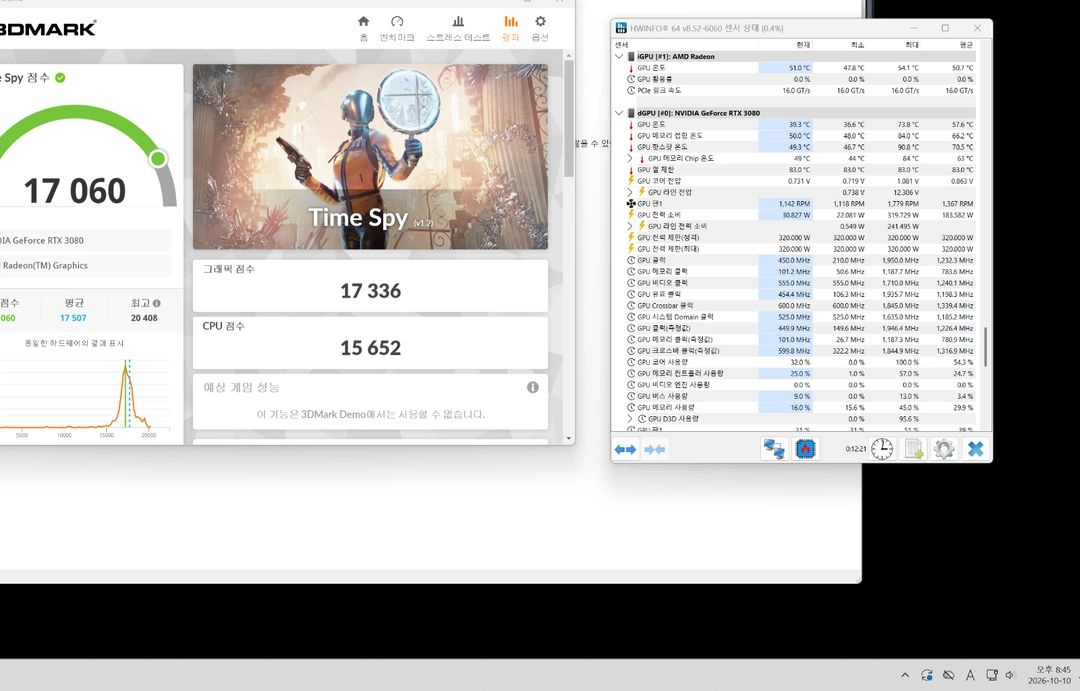The height and width of the screenshot is (691, 1080).
Task: Expand the GPU 라인 전압 row
Action: tap(630, 192)
